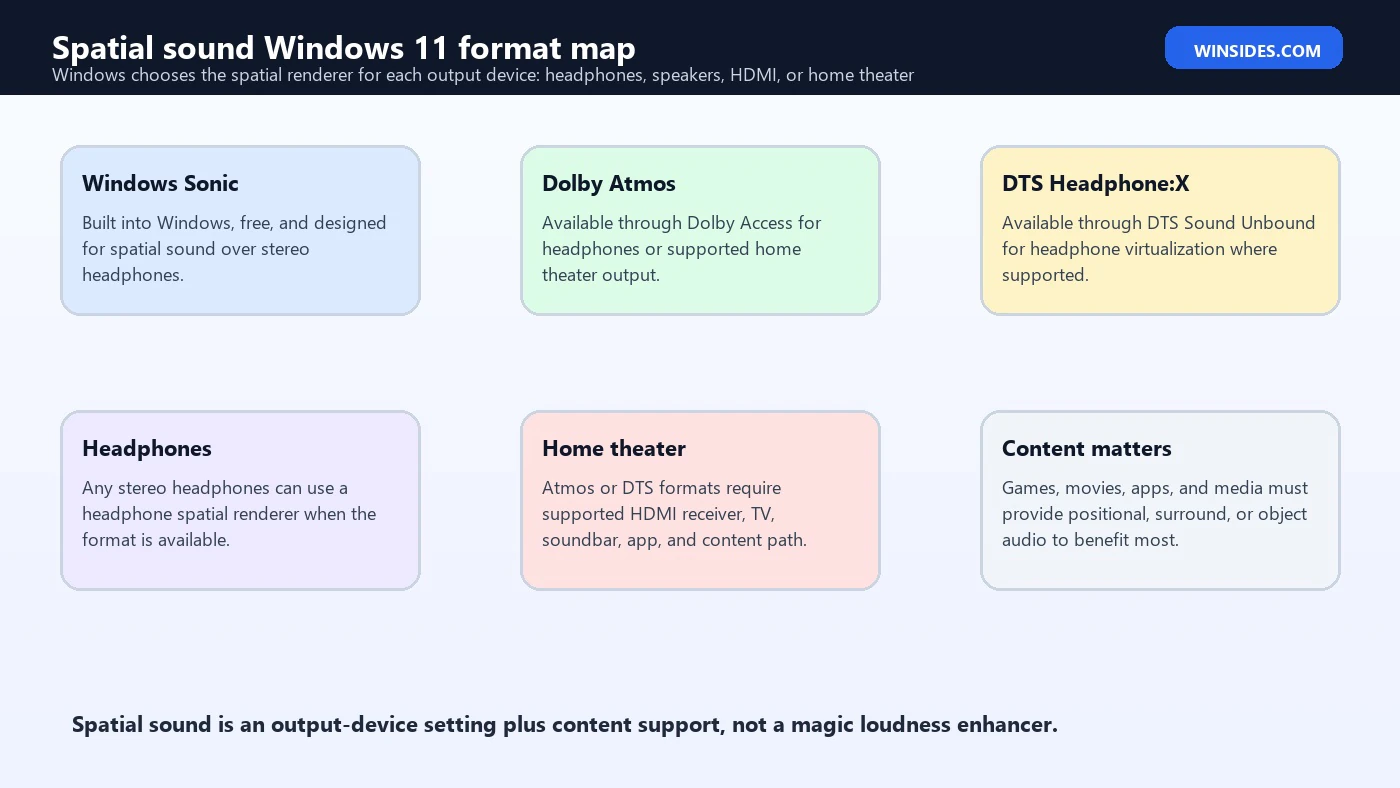
Task: Click the WINSIDES.COM button
Action: point(1253,48)
